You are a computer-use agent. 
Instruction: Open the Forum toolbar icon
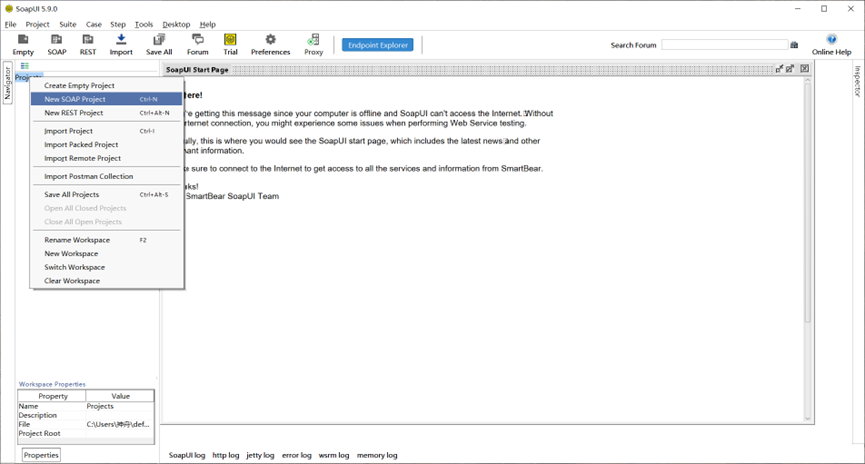pyautogui.click(x=197, y=40)
